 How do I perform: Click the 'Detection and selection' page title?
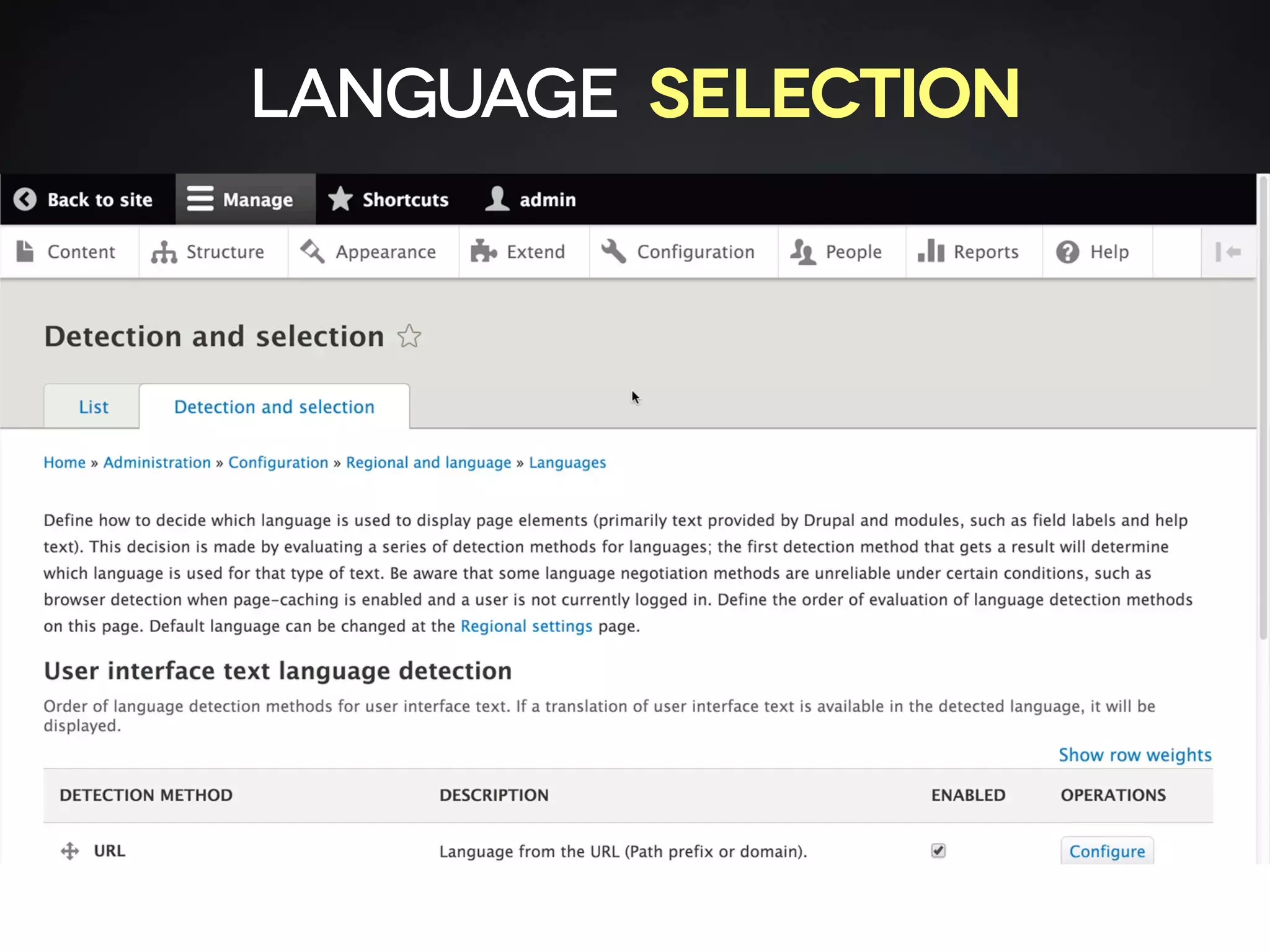click(x=214, y=337)
